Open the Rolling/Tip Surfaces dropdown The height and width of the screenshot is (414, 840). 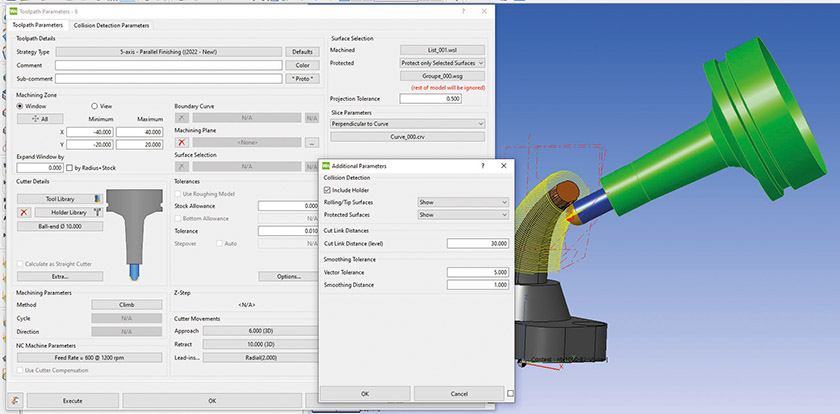(x=462, y=201)
